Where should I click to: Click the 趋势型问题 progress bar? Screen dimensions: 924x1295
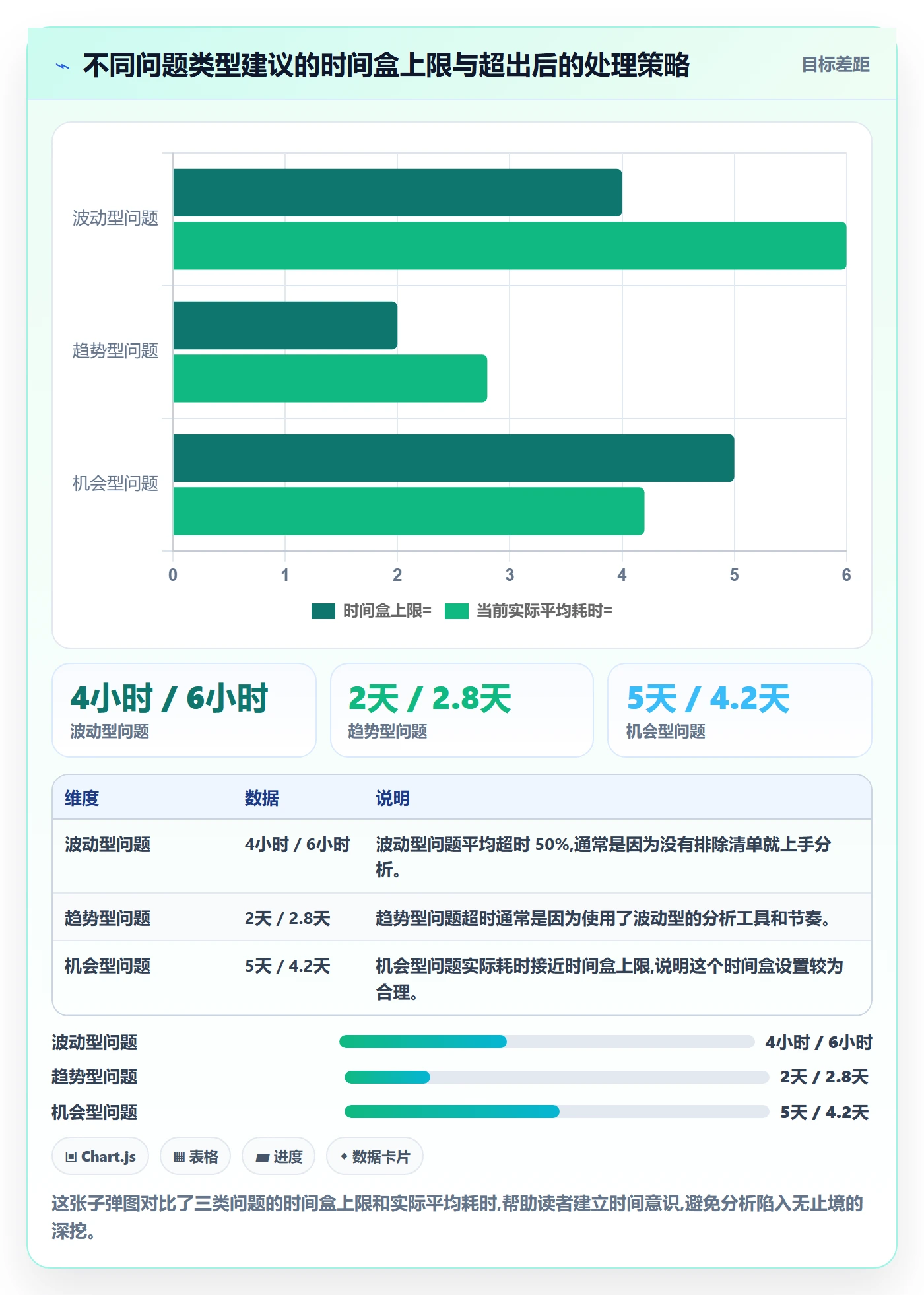click(556, 1077)
